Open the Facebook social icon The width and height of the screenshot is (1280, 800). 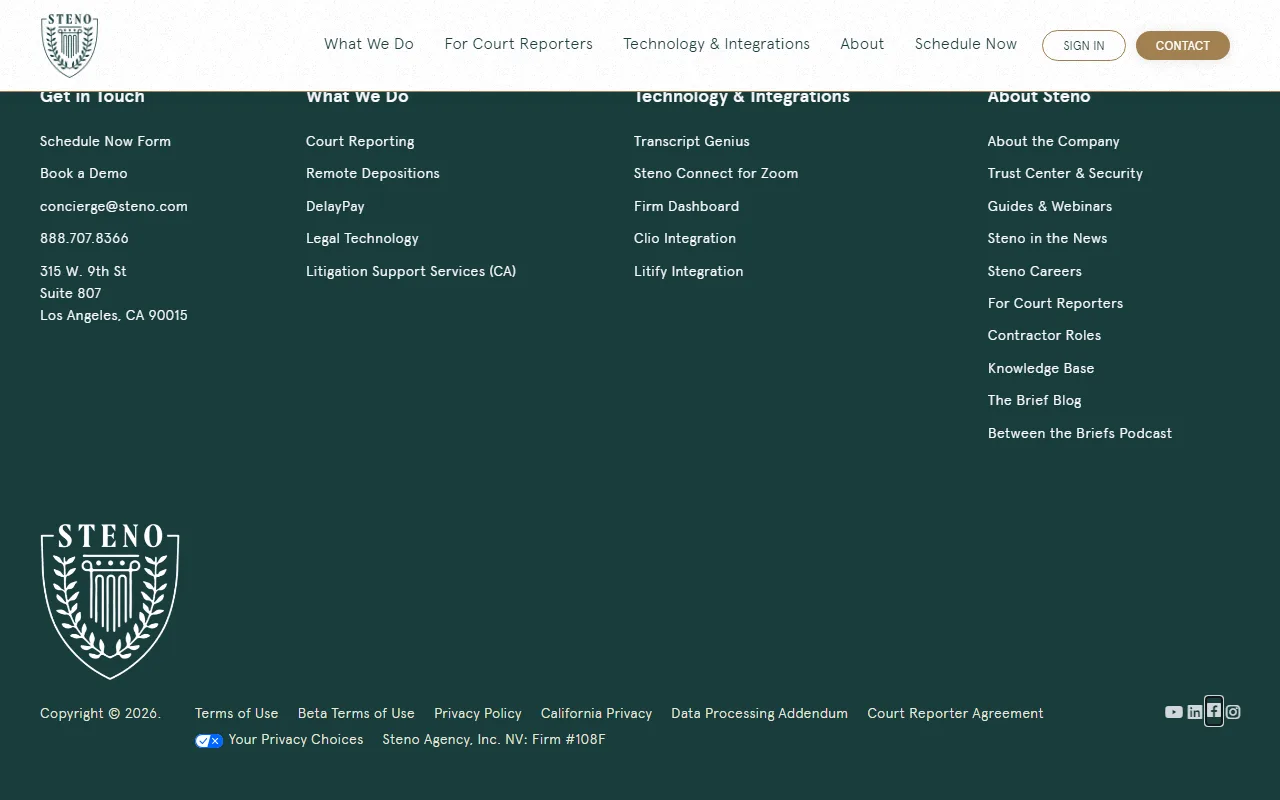1214,711
